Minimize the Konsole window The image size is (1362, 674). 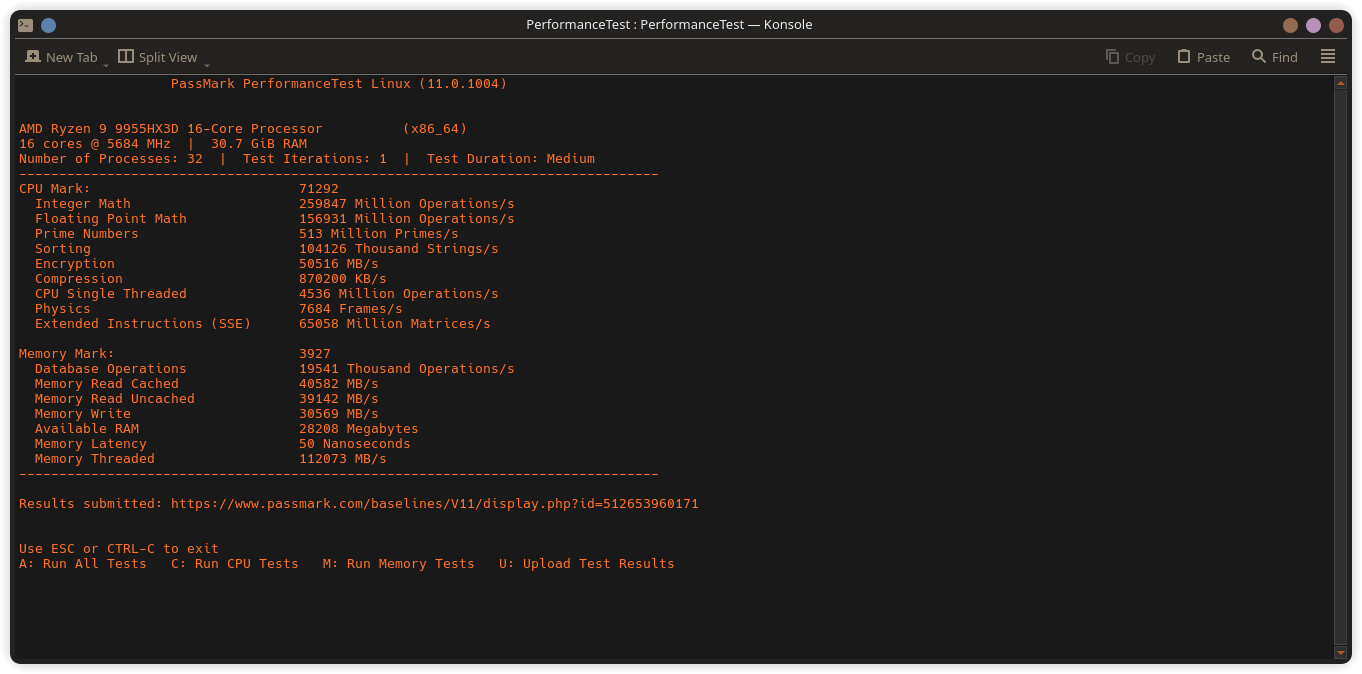coord(1290,25)
